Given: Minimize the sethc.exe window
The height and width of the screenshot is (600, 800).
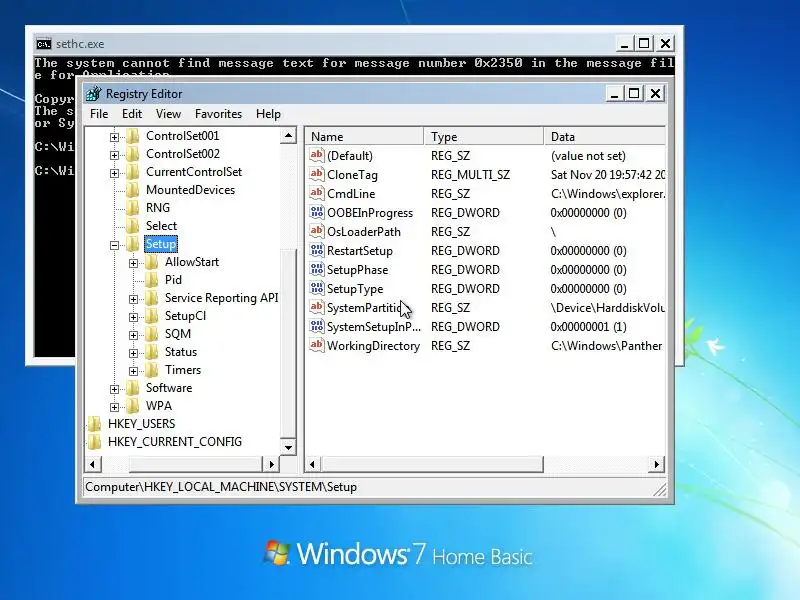Looking at the screenshot, I should [624, 44].
